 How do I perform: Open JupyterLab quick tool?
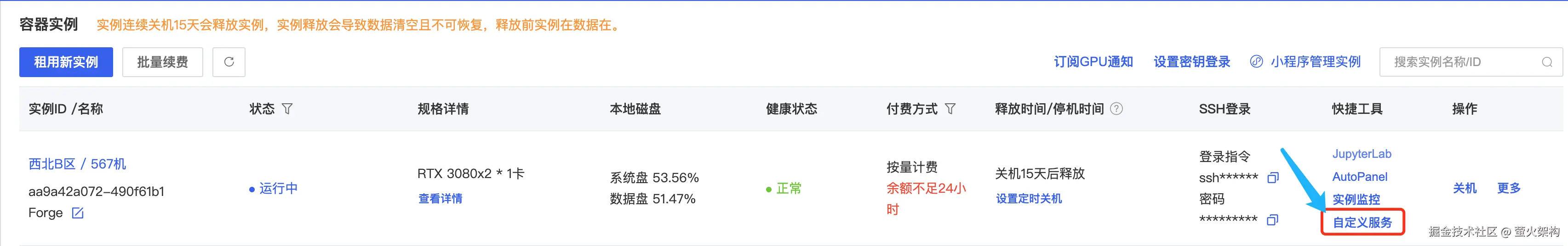pyautogui.click(x=1362, y=154)
